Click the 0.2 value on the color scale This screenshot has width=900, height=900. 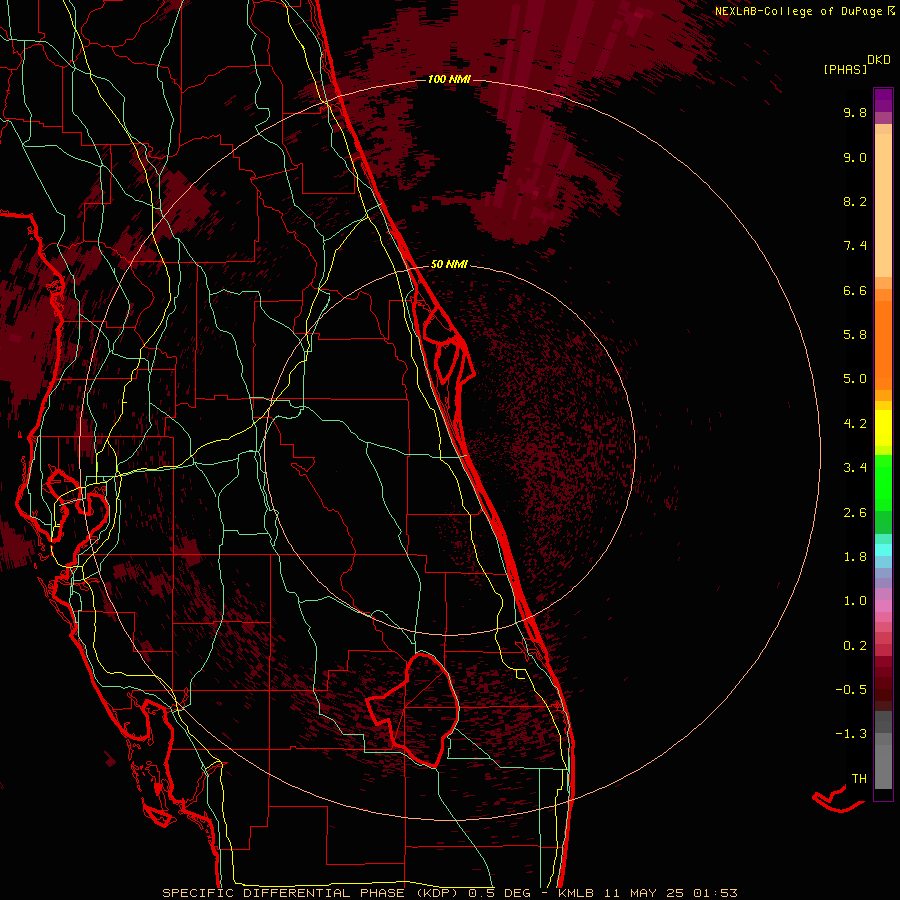[855, 646]
